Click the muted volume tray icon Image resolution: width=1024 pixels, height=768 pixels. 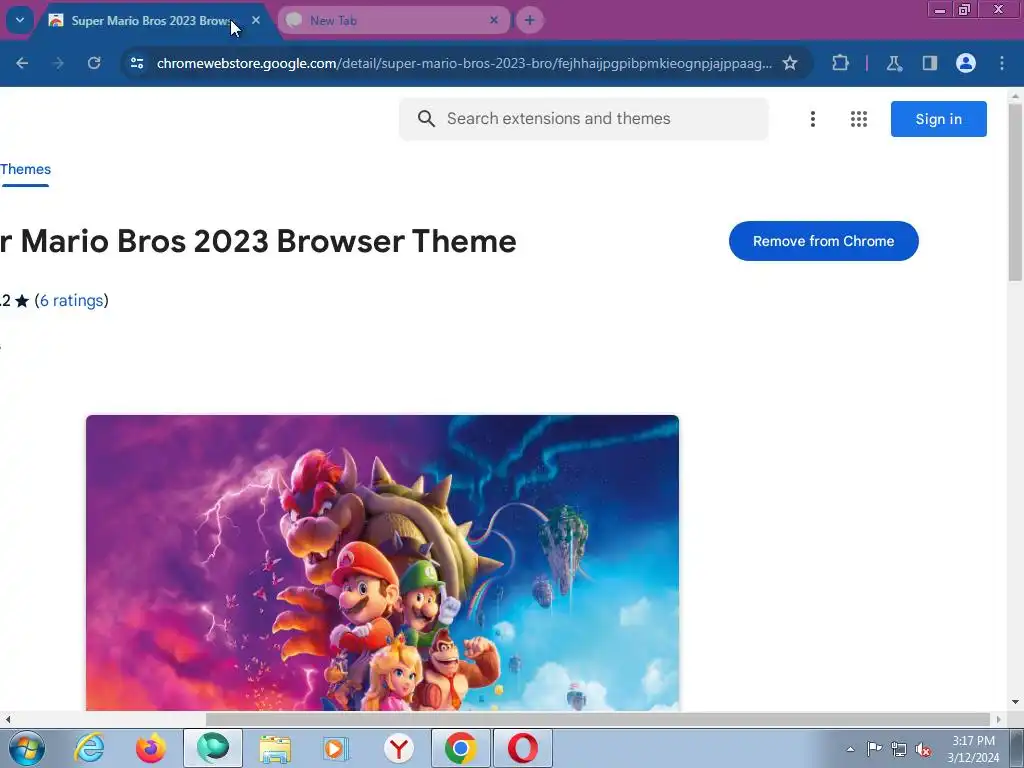[923, 750]
